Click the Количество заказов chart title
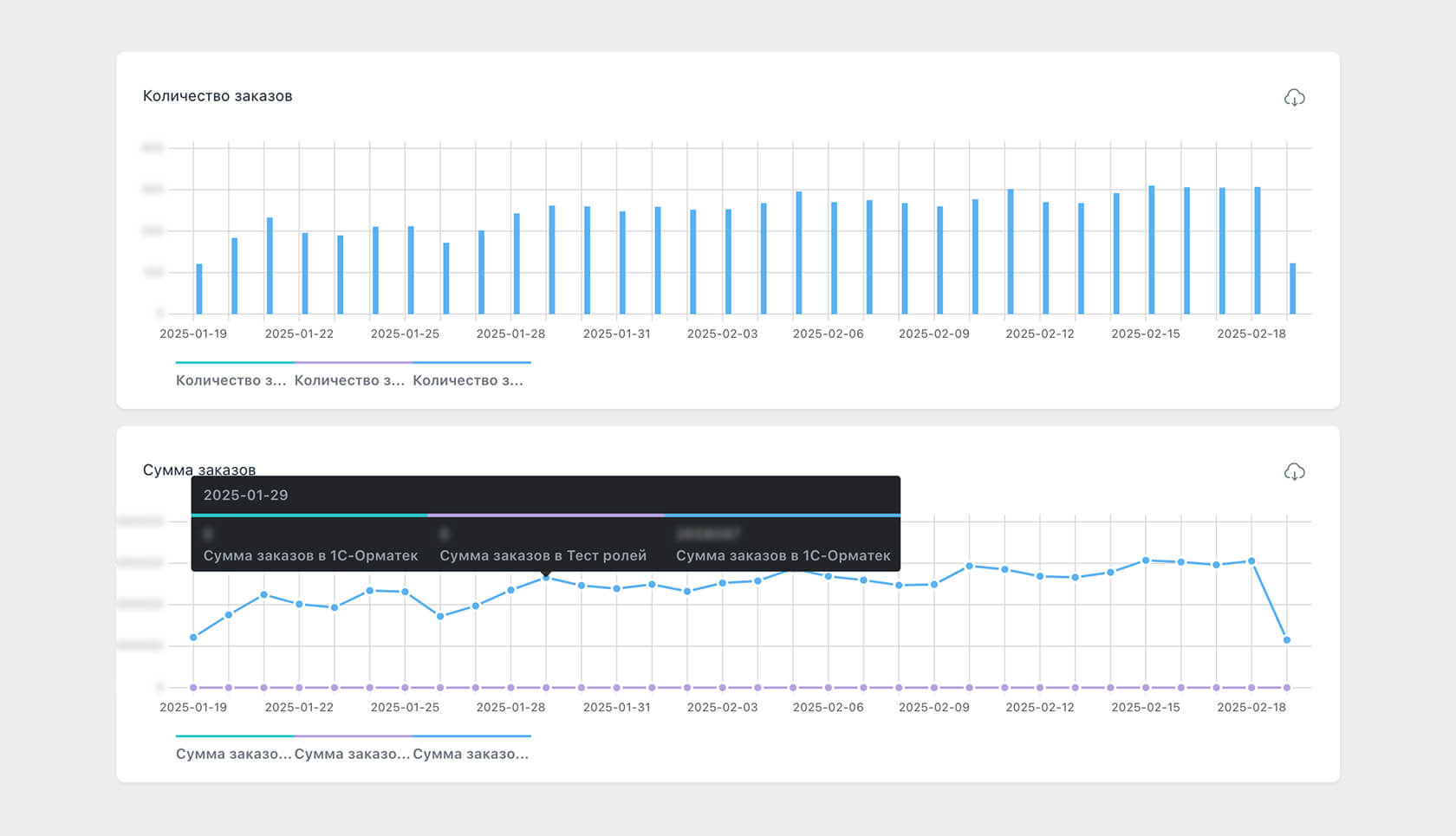The height and width of the screenshot is (836, 1456). (218, 96)
